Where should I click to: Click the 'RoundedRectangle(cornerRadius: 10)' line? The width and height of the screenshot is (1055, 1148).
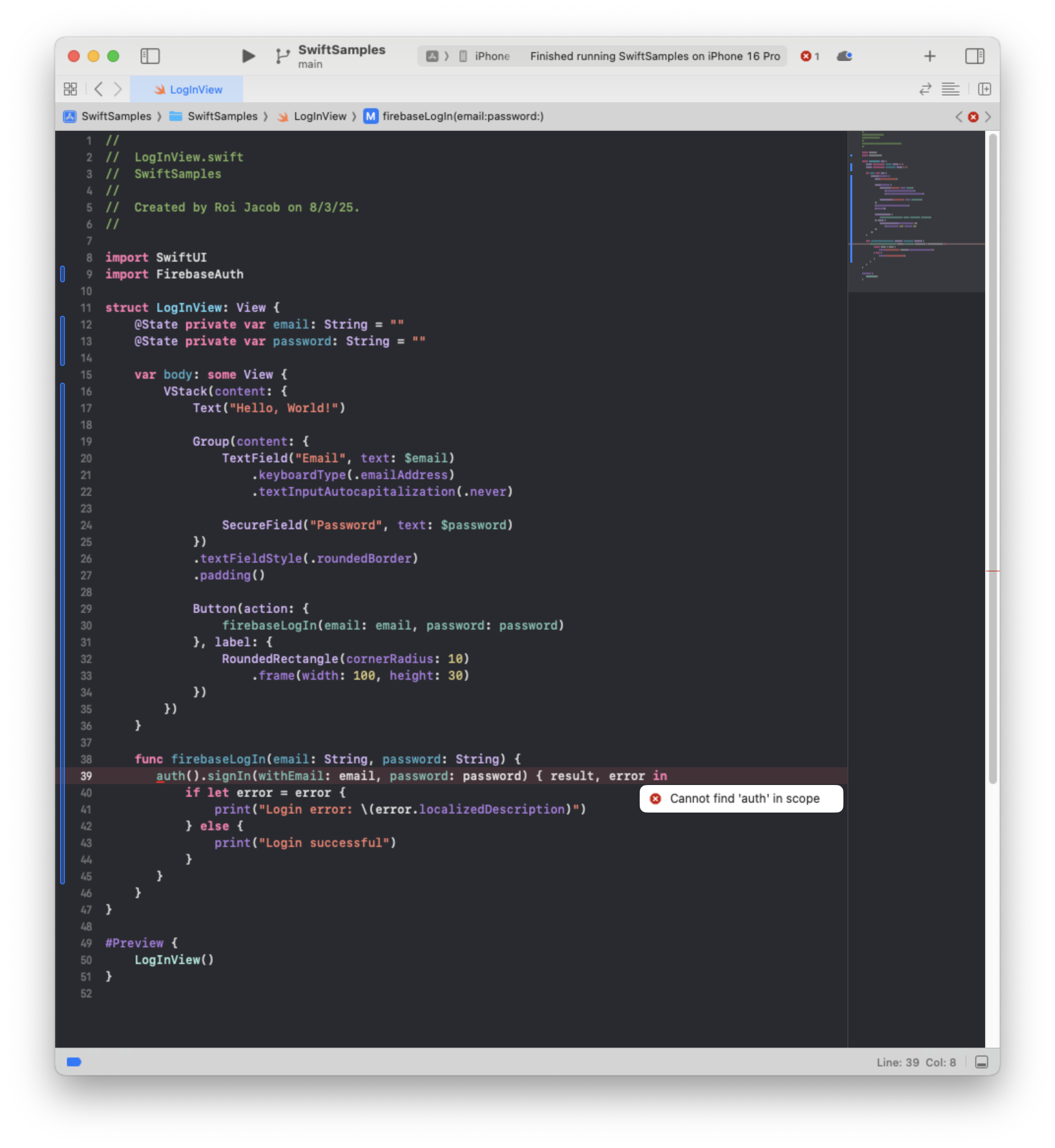pyautogui.click(x=345, y=659)
